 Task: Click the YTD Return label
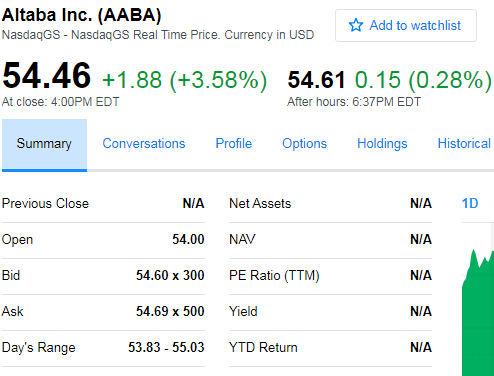[x=263, y=347]
